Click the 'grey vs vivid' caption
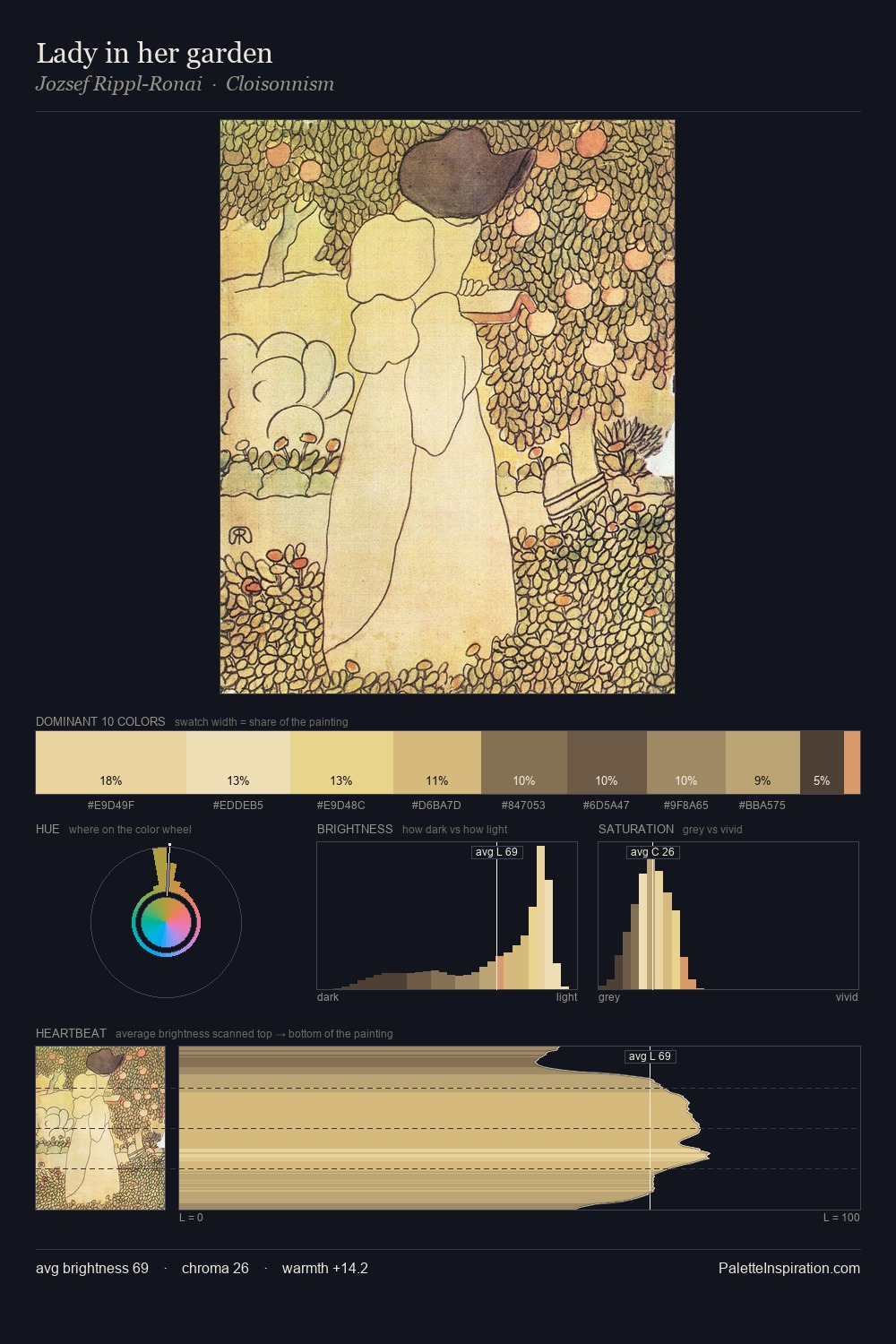This screenshot has height=1344, width=896. (x=712, y=830)
